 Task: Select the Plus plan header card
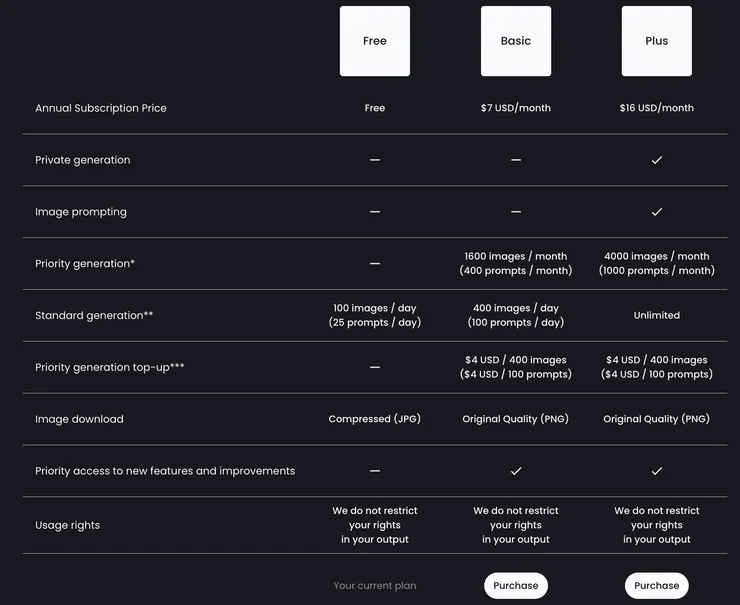[x=656, y=41]
